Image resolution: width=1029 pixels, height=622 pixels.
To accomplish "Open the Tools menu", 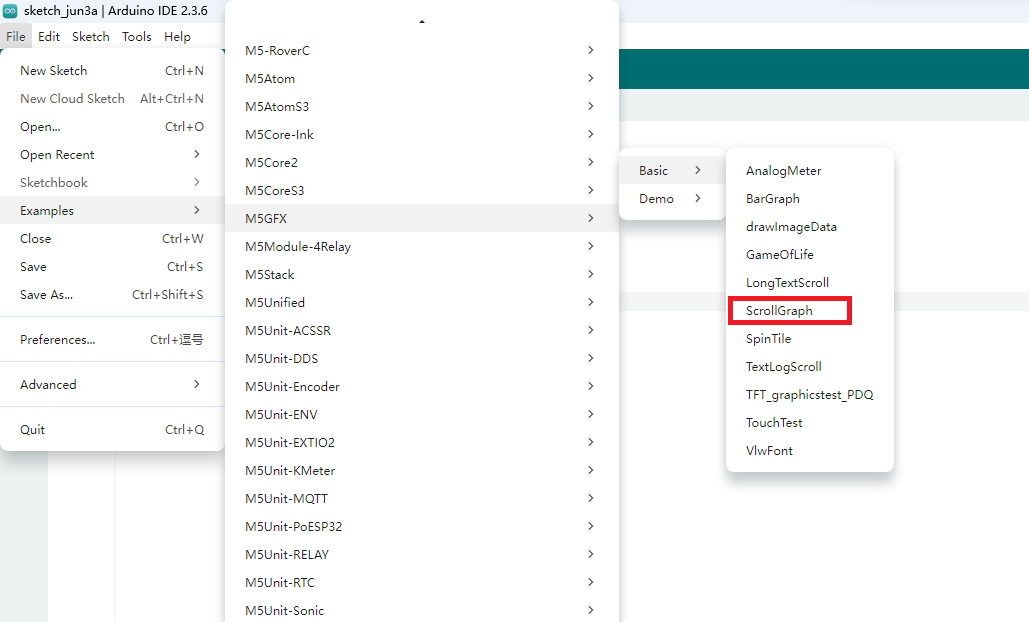I will (x=136, y=37).
